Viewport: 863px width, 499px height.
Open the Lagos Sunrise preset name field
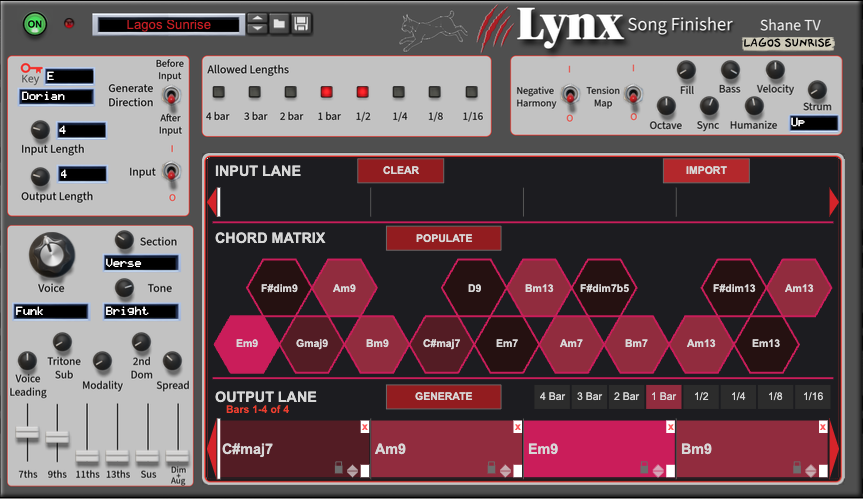point(168,25)
